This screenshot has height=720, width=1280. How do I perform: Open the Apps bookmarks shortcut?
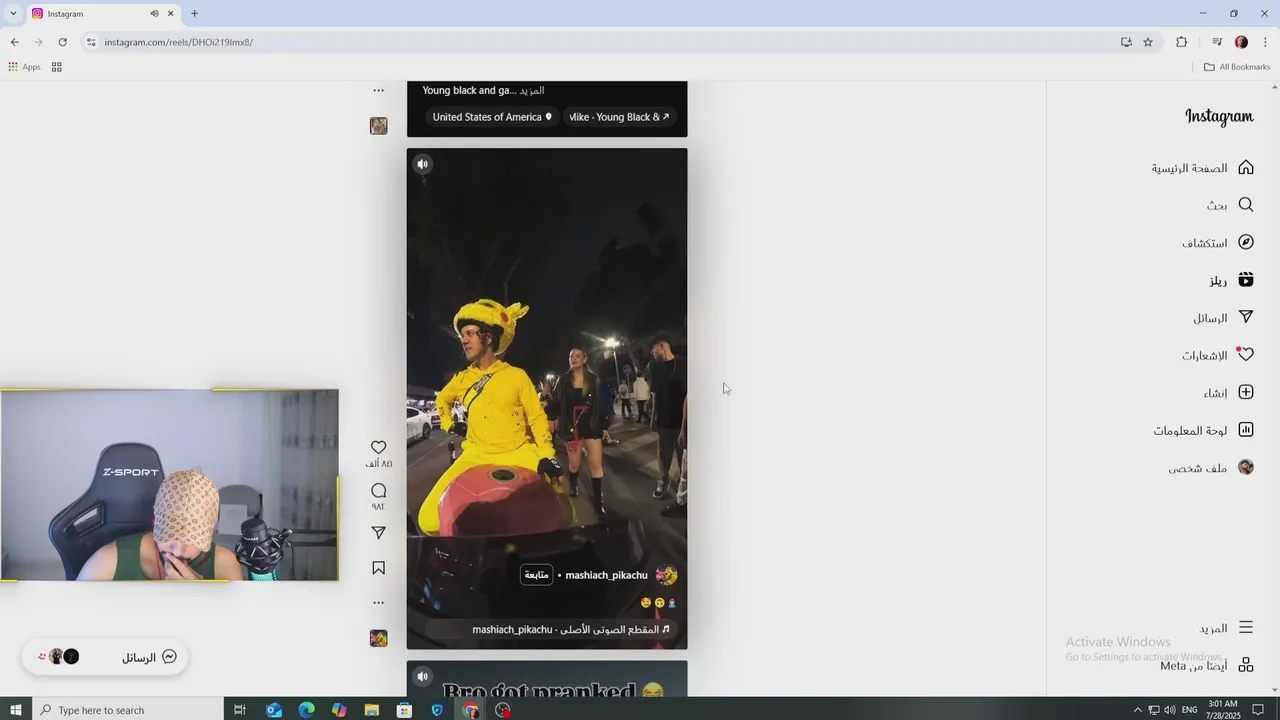click(24, 67)
